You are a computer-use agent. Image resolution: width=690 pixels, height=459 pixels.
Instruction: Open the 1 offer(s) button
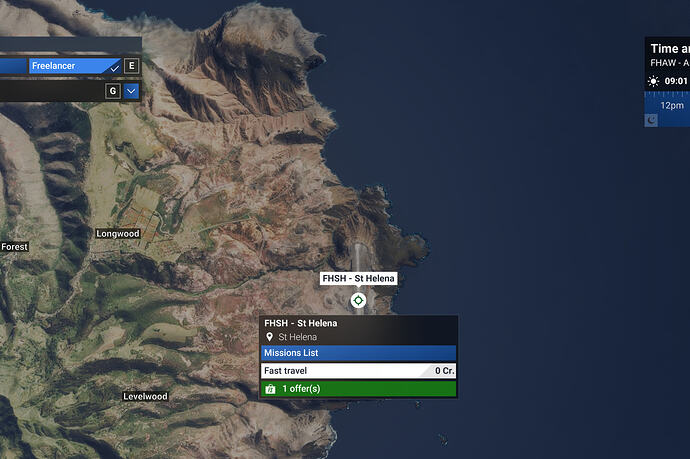(358, 389)
